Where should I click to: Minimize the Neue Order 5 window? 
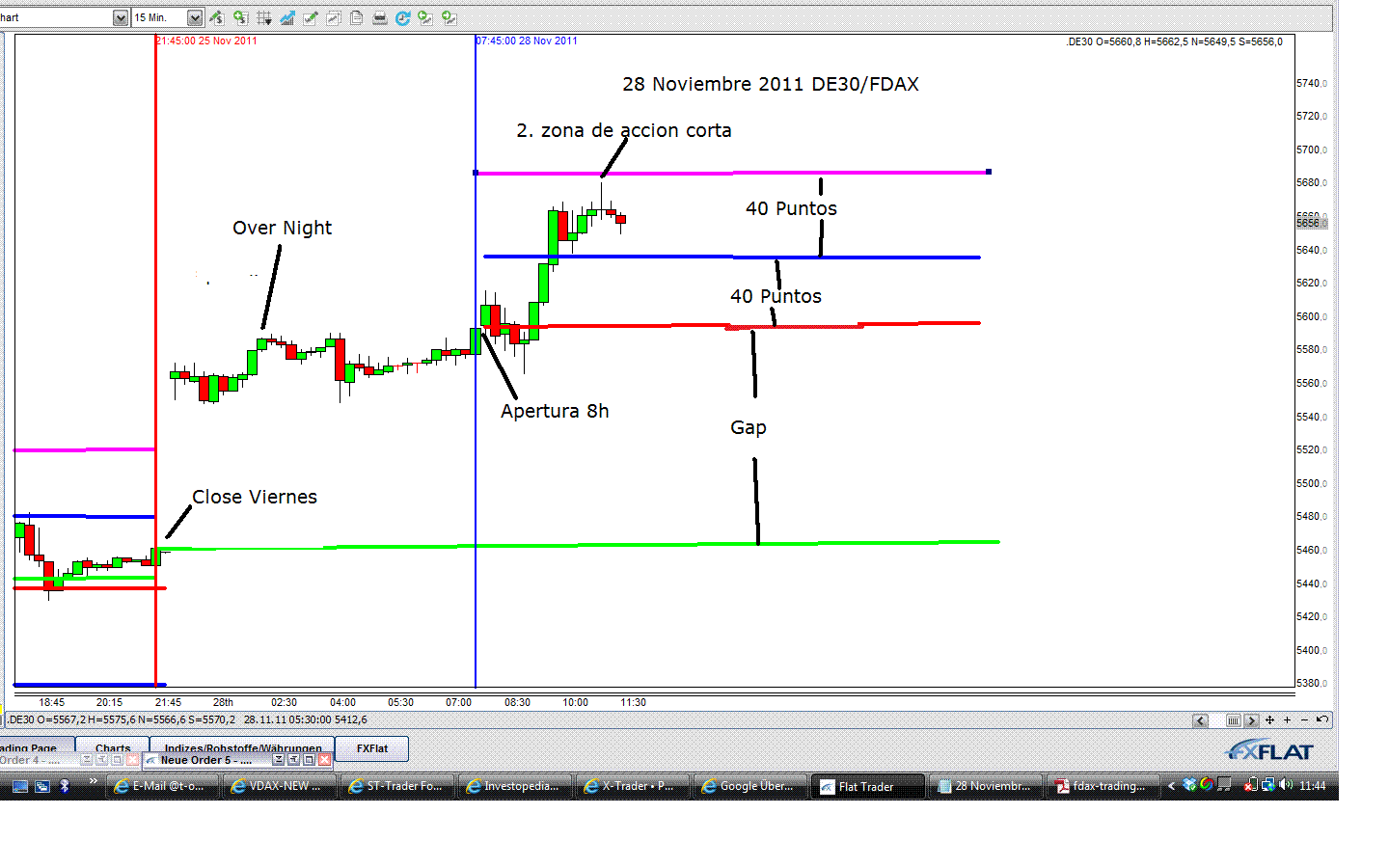click(x=279, y=760)
